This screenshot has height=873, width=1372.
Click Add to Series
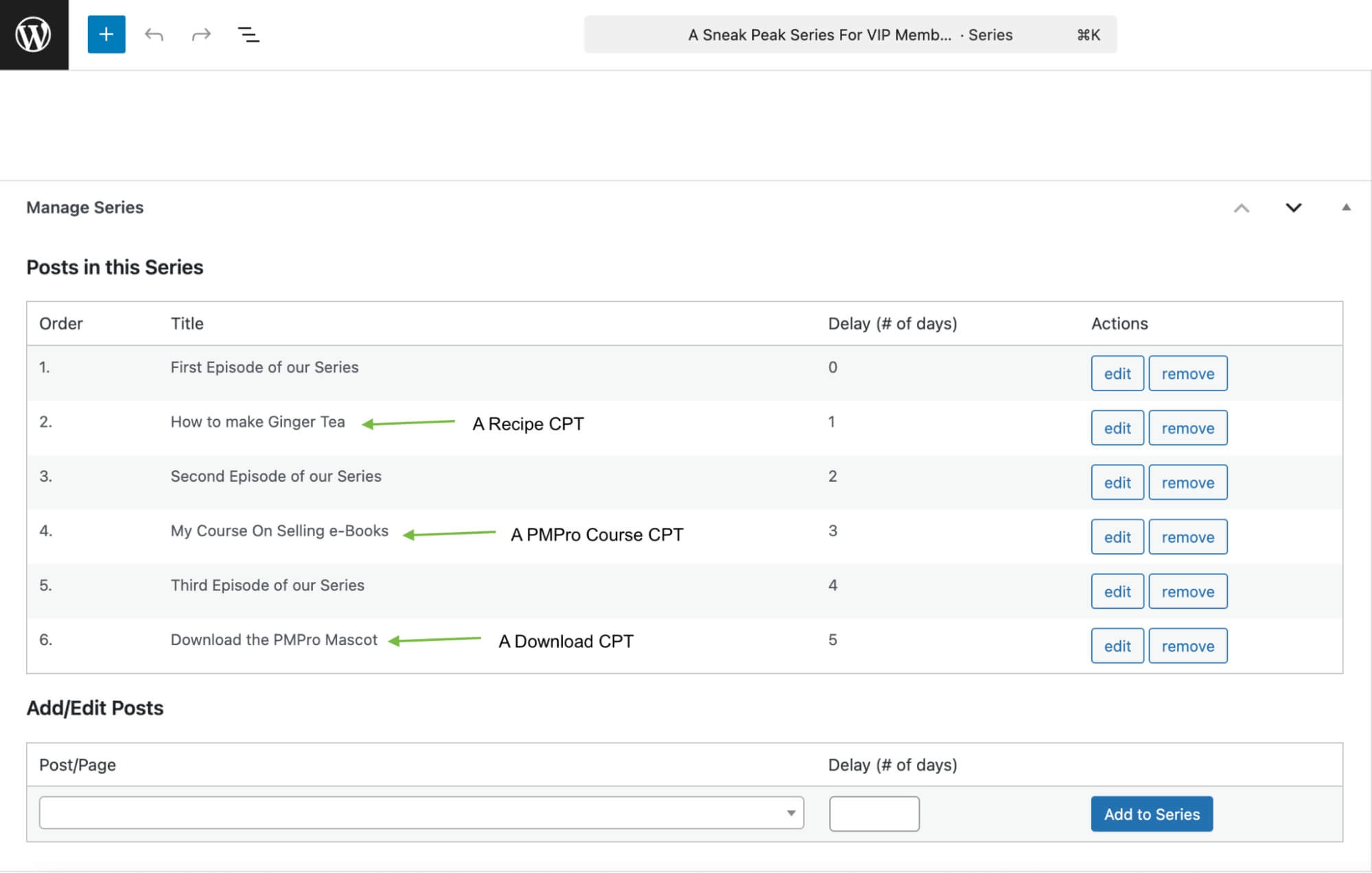pos(1151,813)
